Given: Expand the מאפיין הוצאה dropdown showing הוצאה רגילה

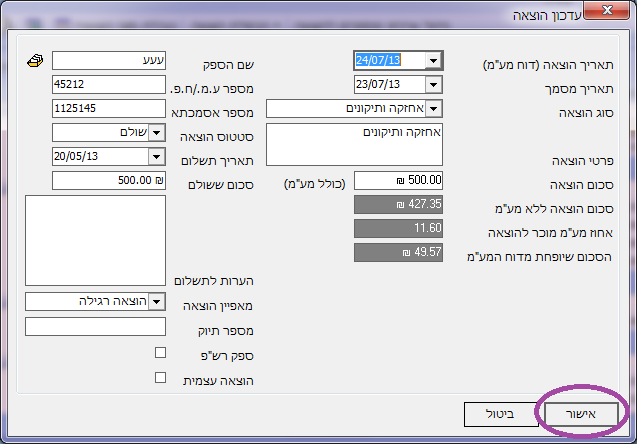Looking at the screenshot, I should (157, 302).
